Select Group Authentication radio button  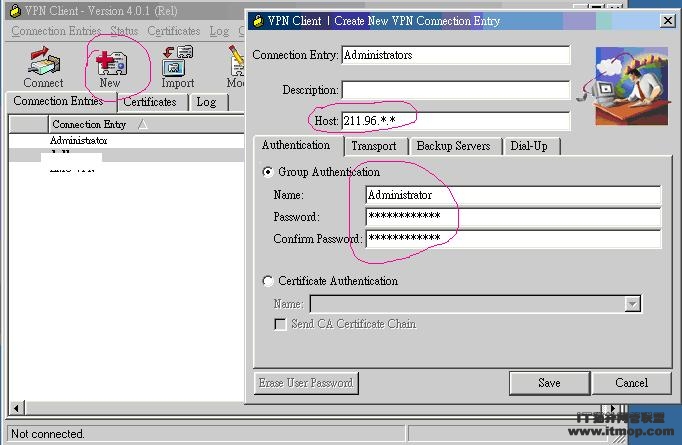click(x=268, y=172)
